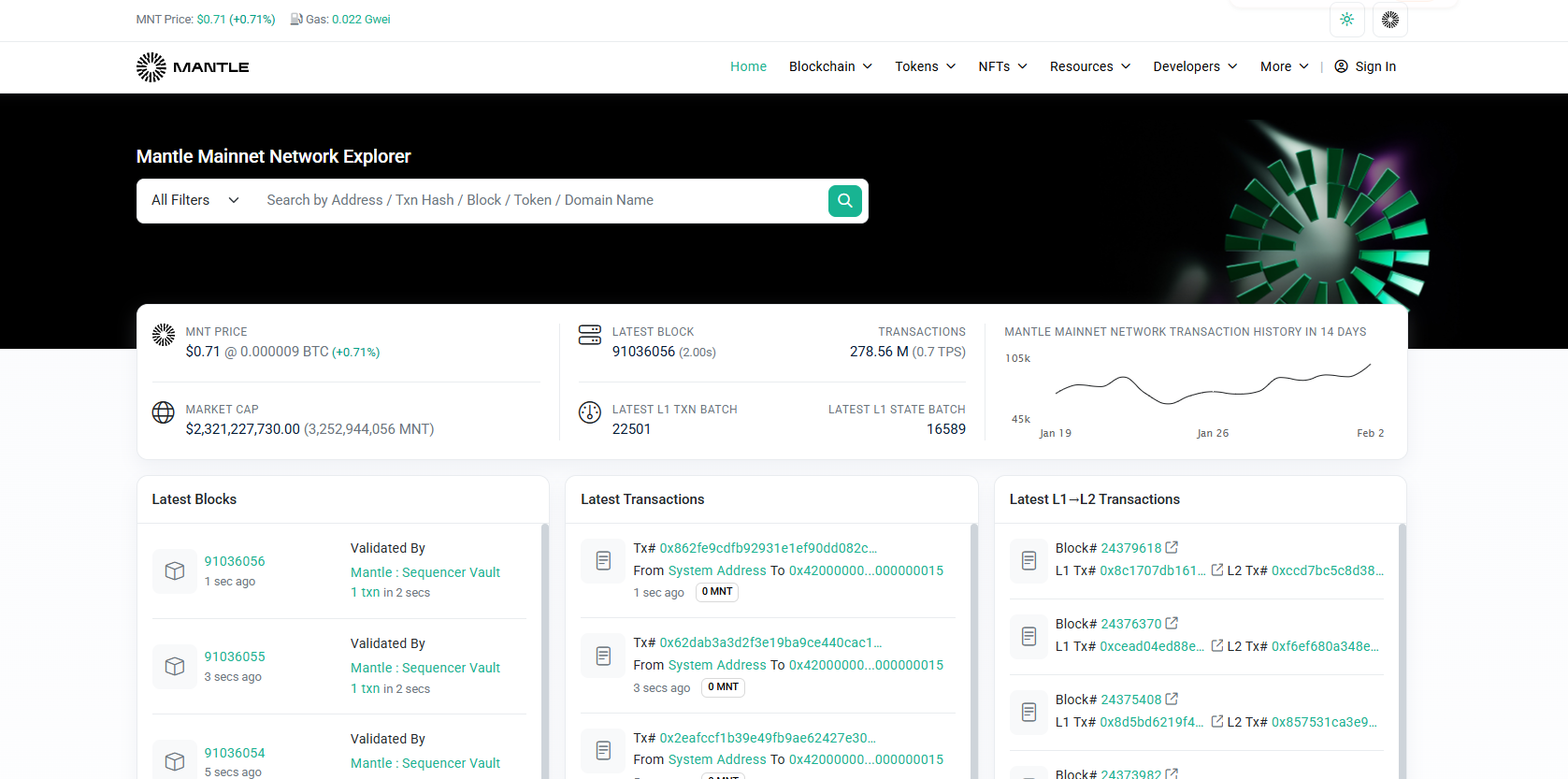
Task: Click the block cube icon for 91036056
Action: 175,570
